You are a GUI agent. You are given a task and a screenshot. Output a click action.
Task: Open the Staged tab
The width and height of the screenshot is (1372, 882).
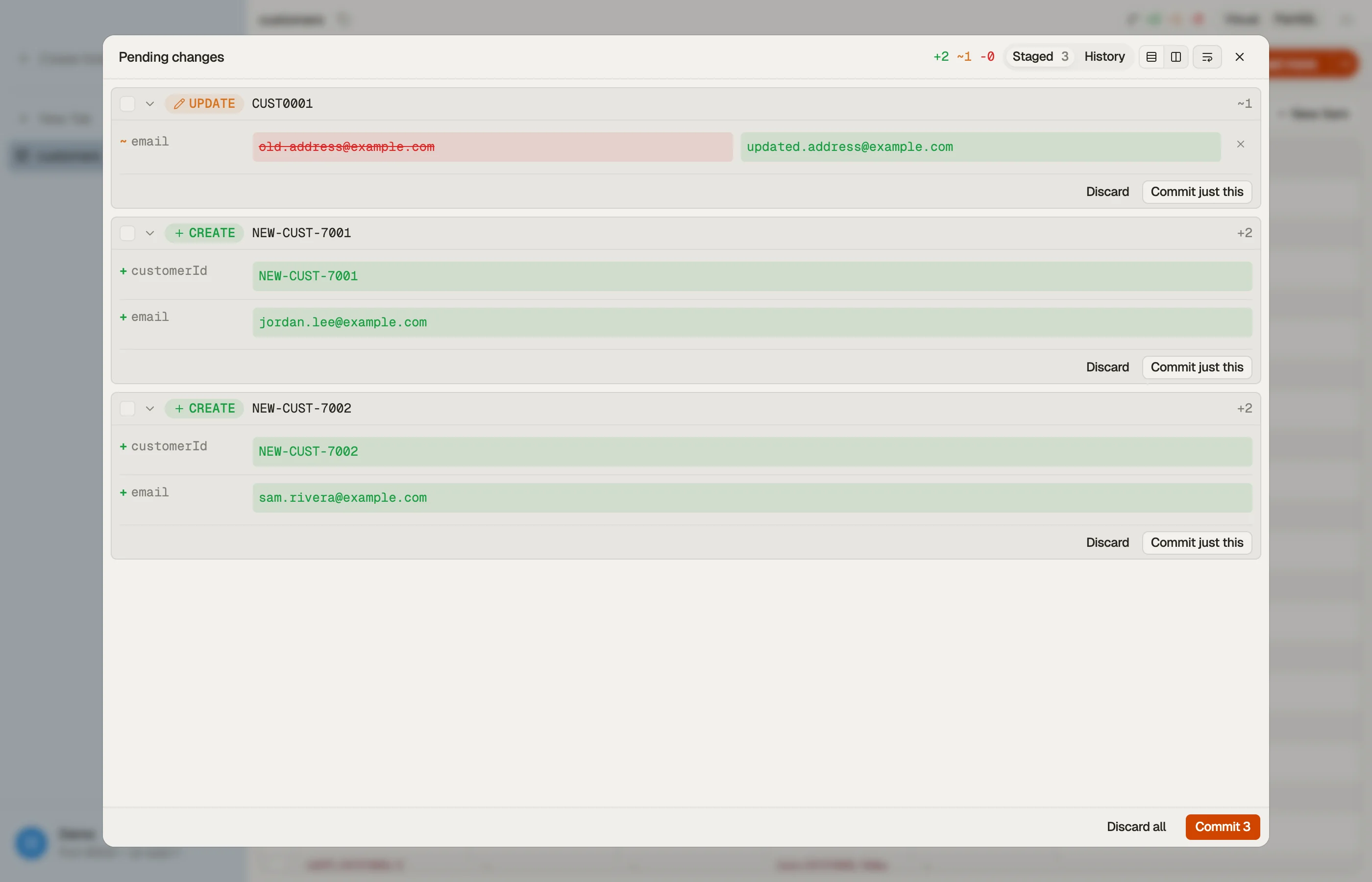[1040, 57]
